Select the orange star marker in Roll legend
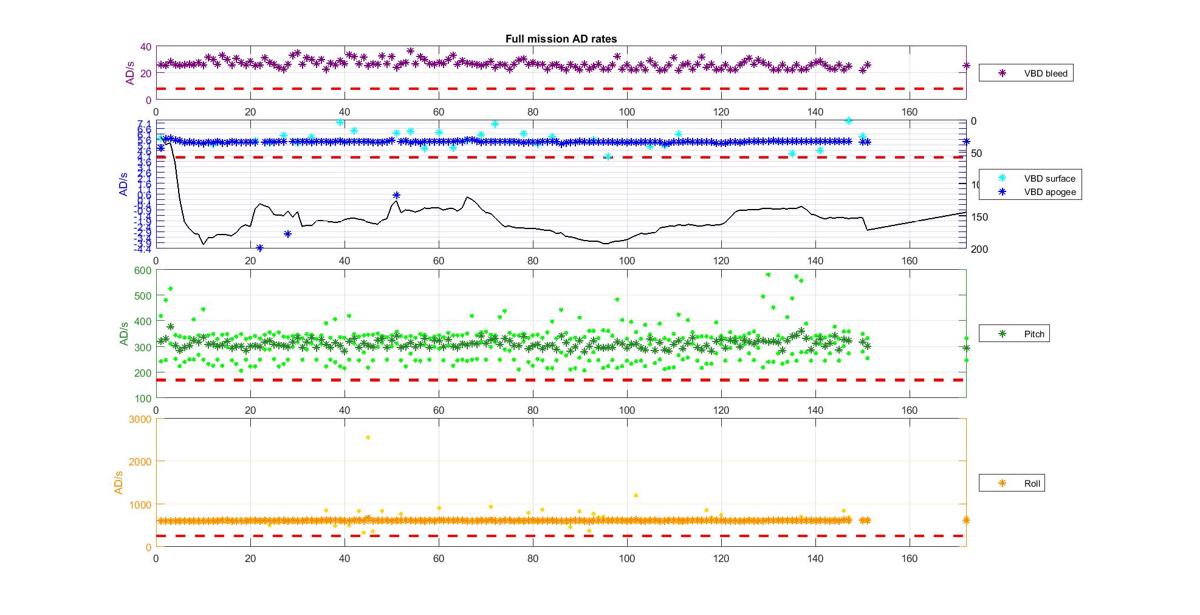This screenshot has height=615, width=1200. (1000, 483)
